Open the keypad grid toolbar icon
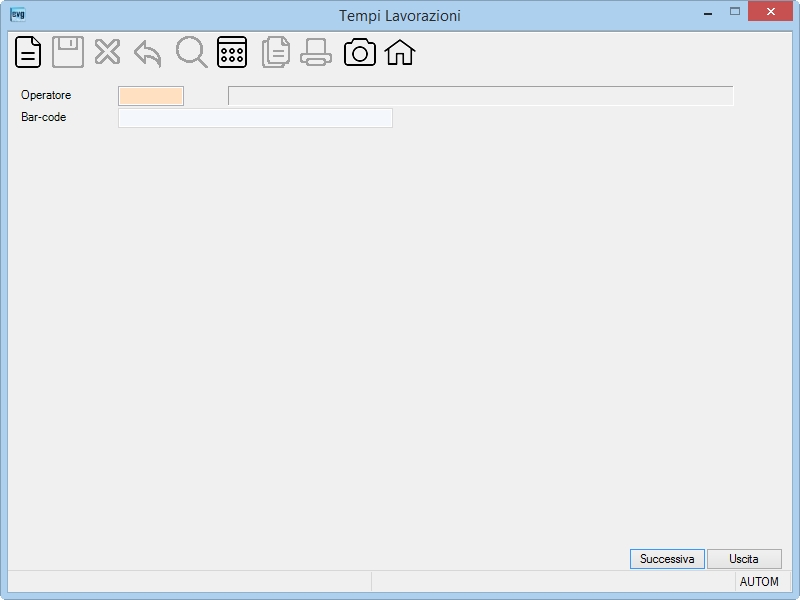Screen dimensions: 800x600 coord(232,52)
